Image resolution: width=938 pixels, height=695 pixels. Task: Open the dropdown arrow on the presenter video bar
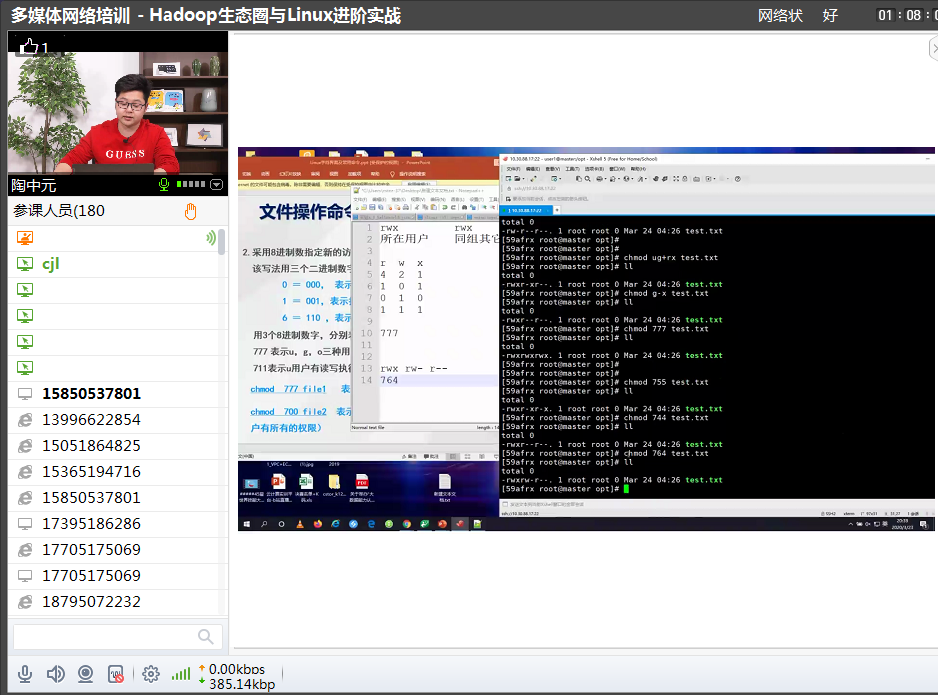pyautogui.click(x=216, y=185)
